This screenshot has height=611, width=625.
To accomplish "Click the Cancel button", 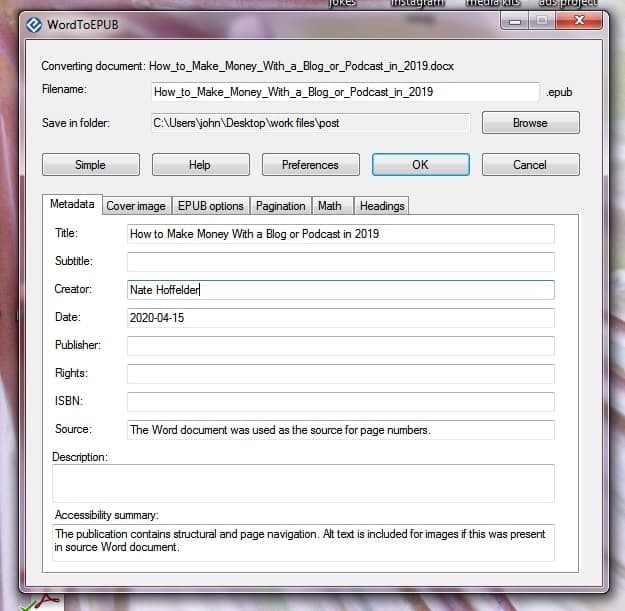I will [531, 165].
